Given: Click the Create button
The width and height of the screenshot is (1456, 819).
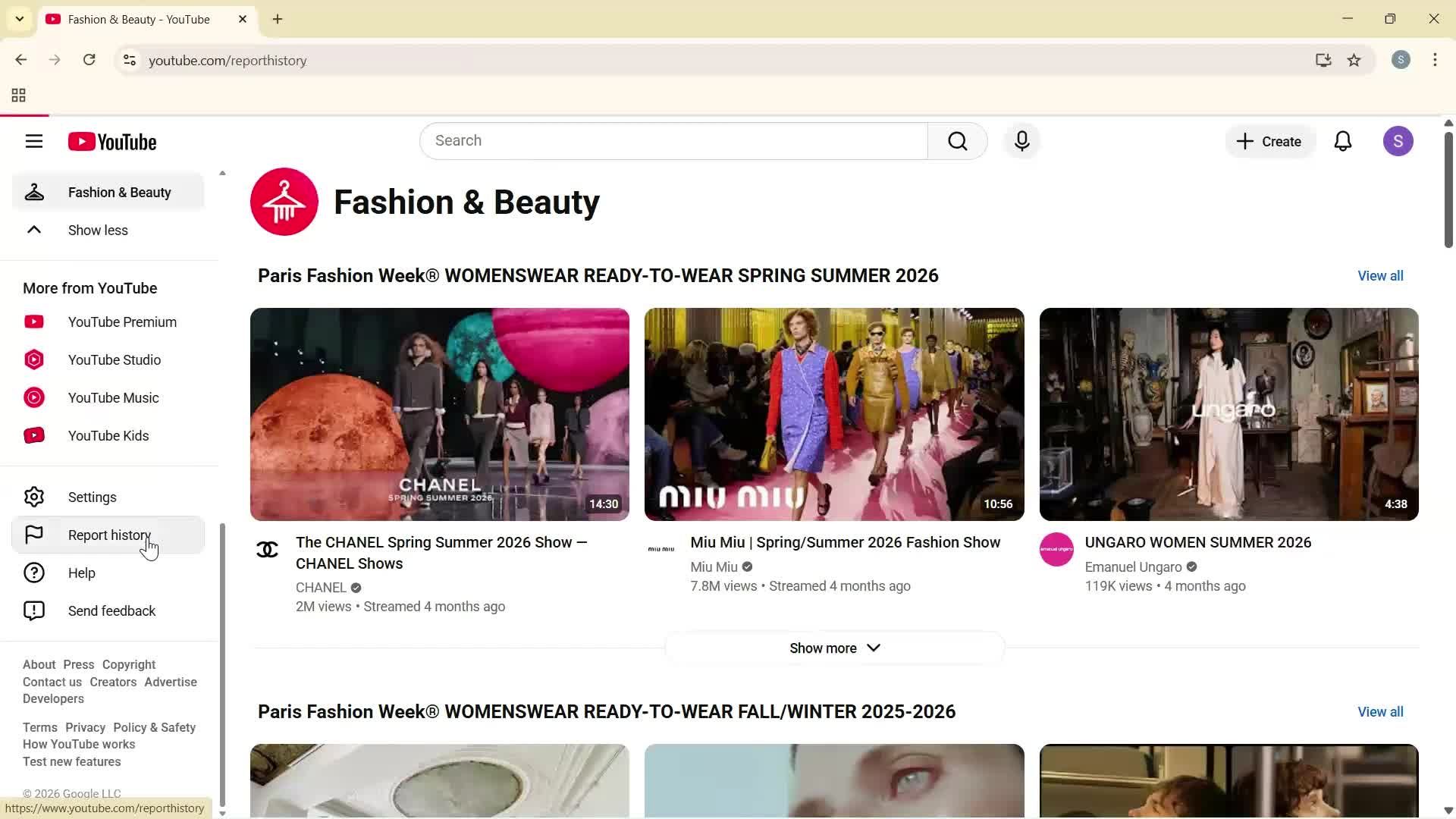Looking at the screenshot, I should point(1269,141).
